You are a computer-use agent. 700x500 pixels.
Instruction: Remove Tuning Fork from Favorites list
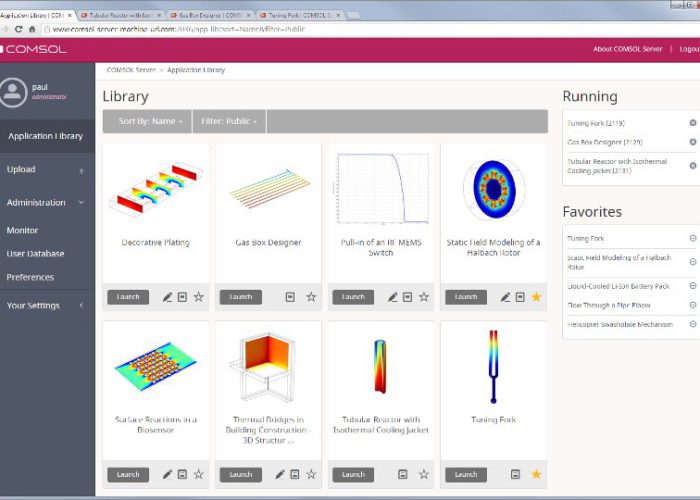click(693, 238)
